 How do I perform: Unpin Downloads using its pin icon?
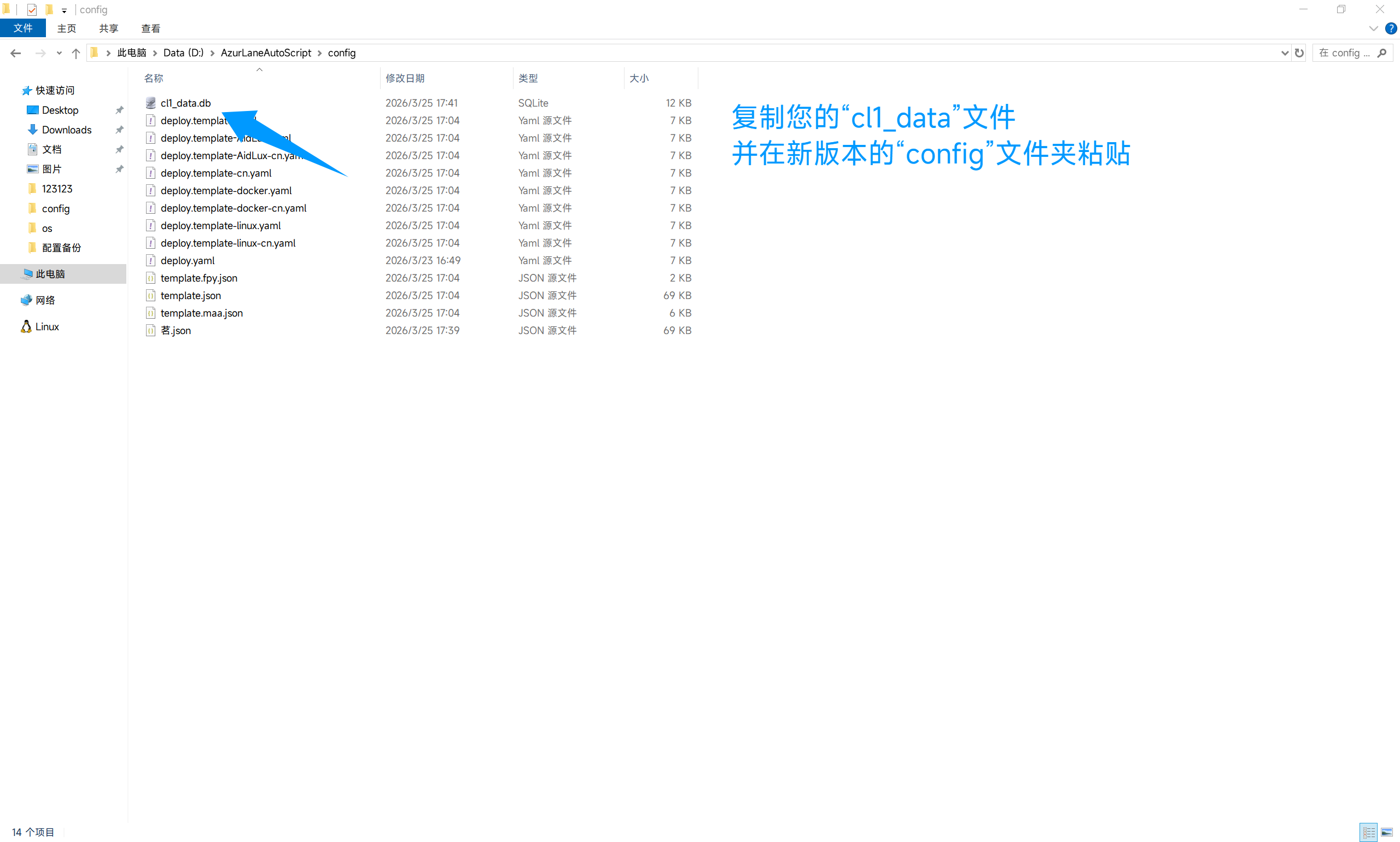(119, 130)
